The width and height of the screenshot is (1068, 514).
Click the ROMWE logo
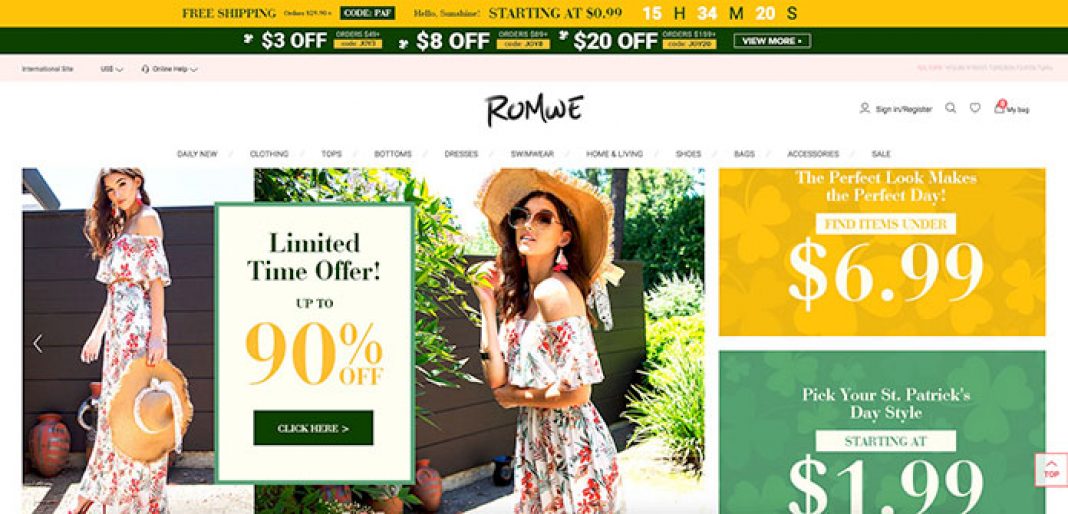pos(534,111)
